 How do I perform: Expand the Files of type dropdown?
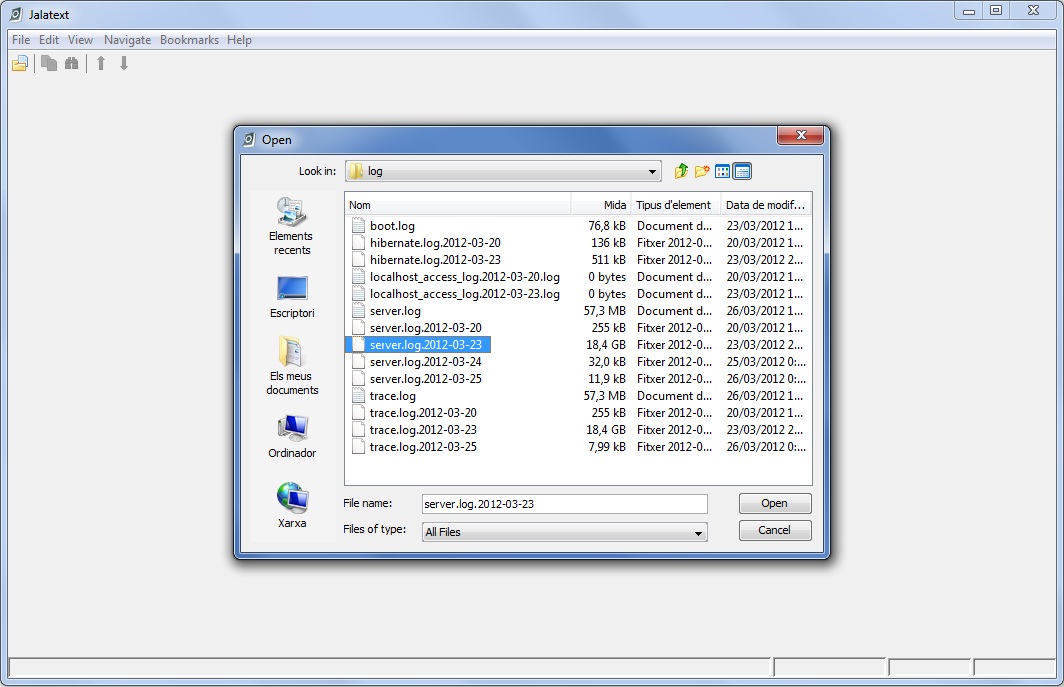point(698,533)
